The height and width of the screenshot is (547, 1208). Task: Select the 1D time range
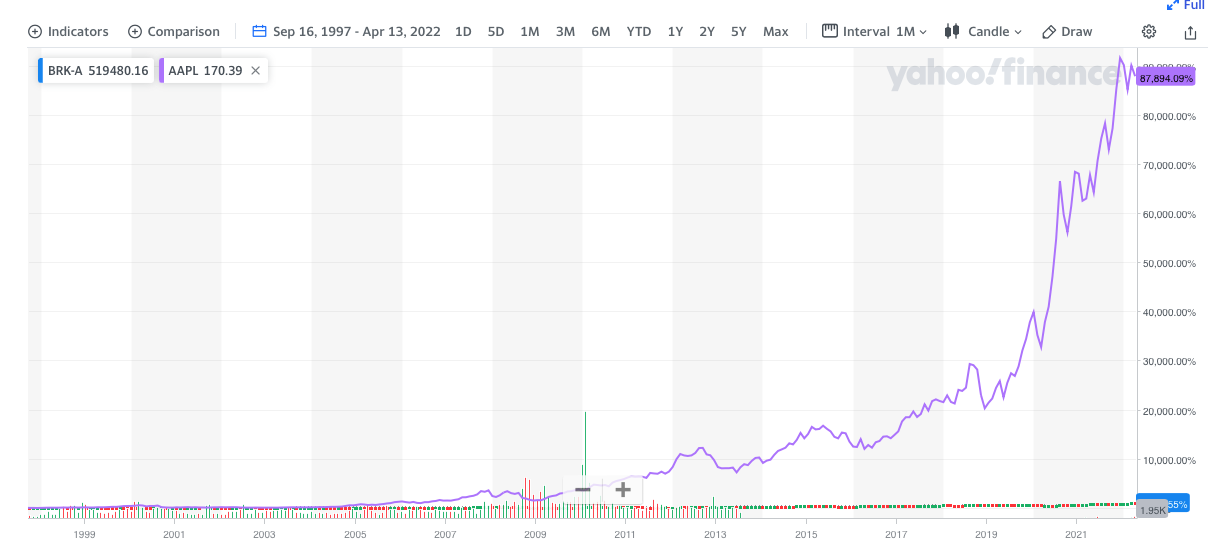463,31
